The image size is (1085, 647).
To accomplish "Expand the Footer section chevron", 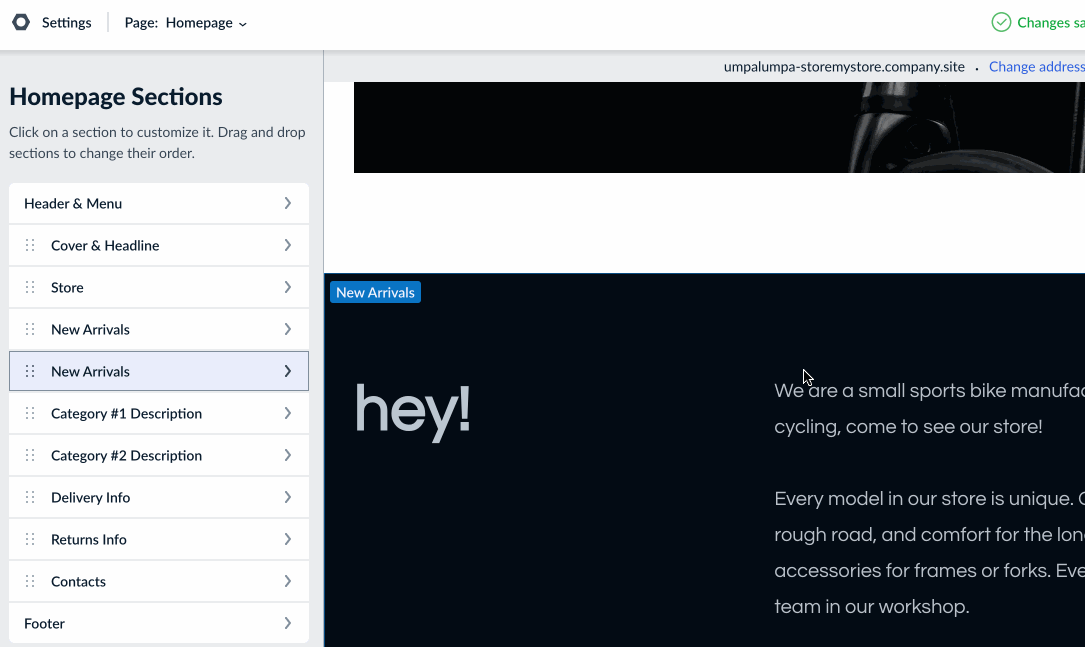I will click(x=288, y=623).
